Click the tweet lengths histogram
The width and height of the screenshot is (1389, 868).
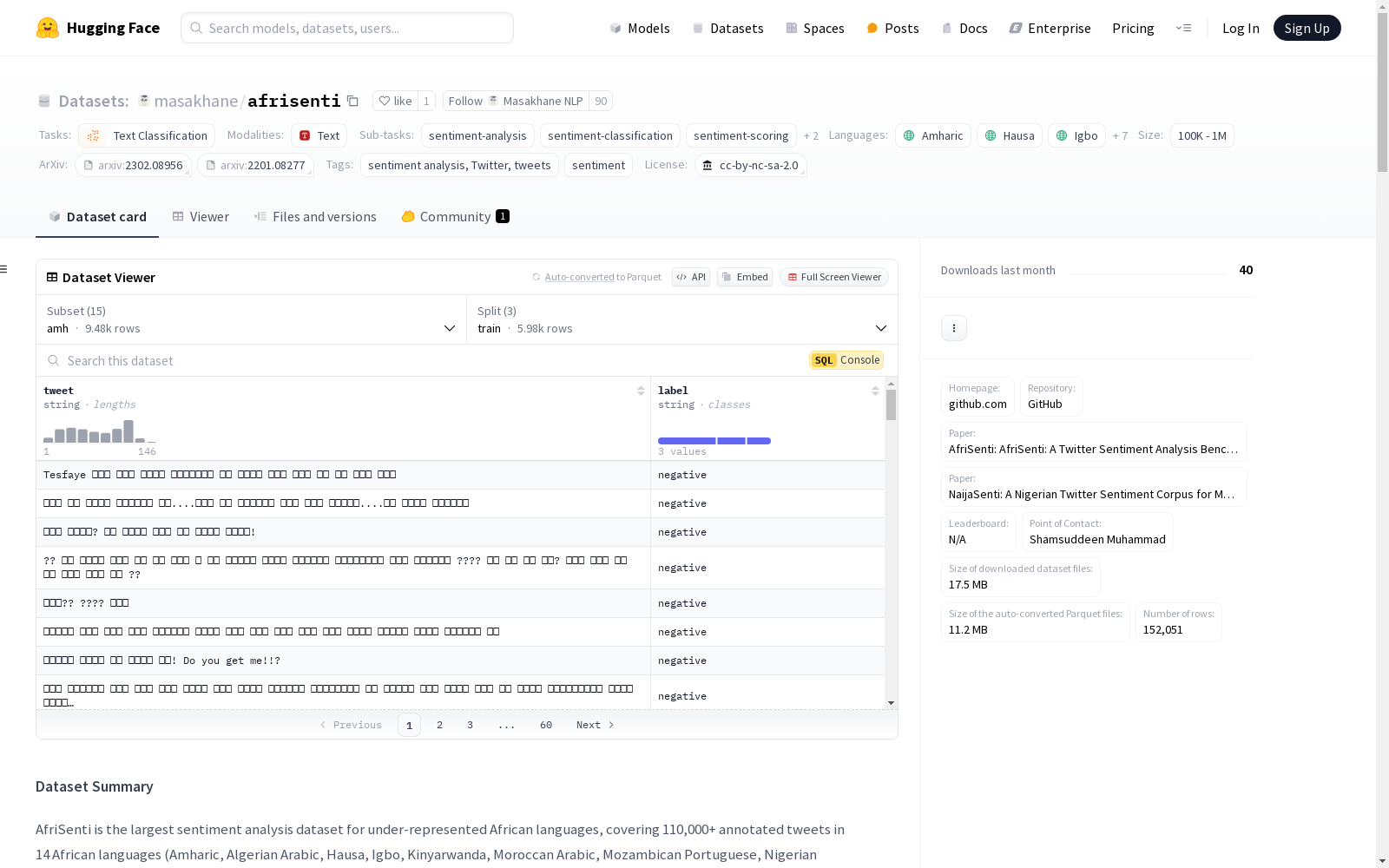(x=100, y=431)
